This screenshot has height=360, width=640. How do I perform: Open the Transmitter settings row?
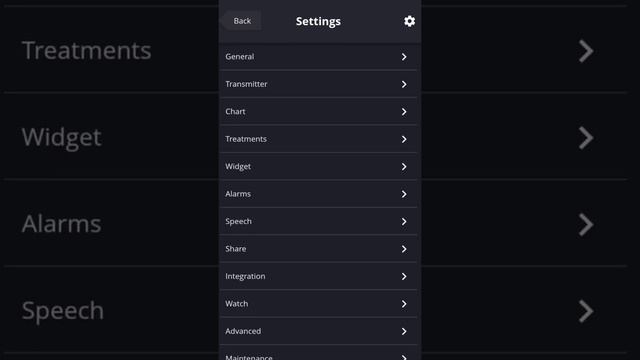click(318, 84)
